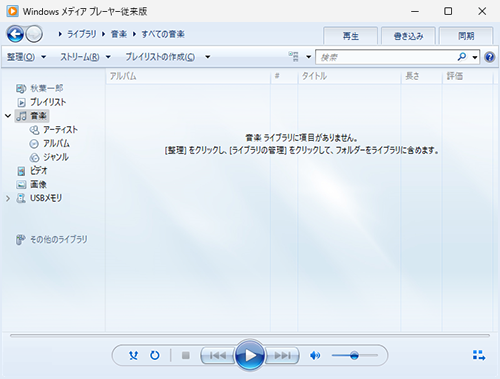The width and height of the screenshot is (500, 379).
Task: Switch to the 書き込み tab
Action: pos(408,36)
